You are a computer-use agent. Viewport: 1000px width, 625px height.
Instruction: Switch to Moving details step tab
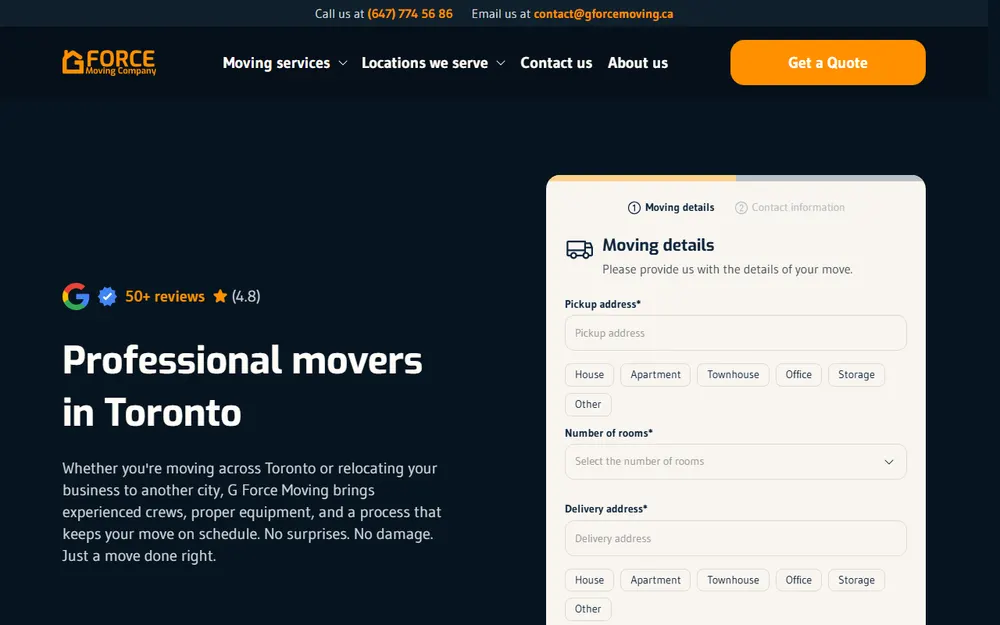[x=671, y=207]
